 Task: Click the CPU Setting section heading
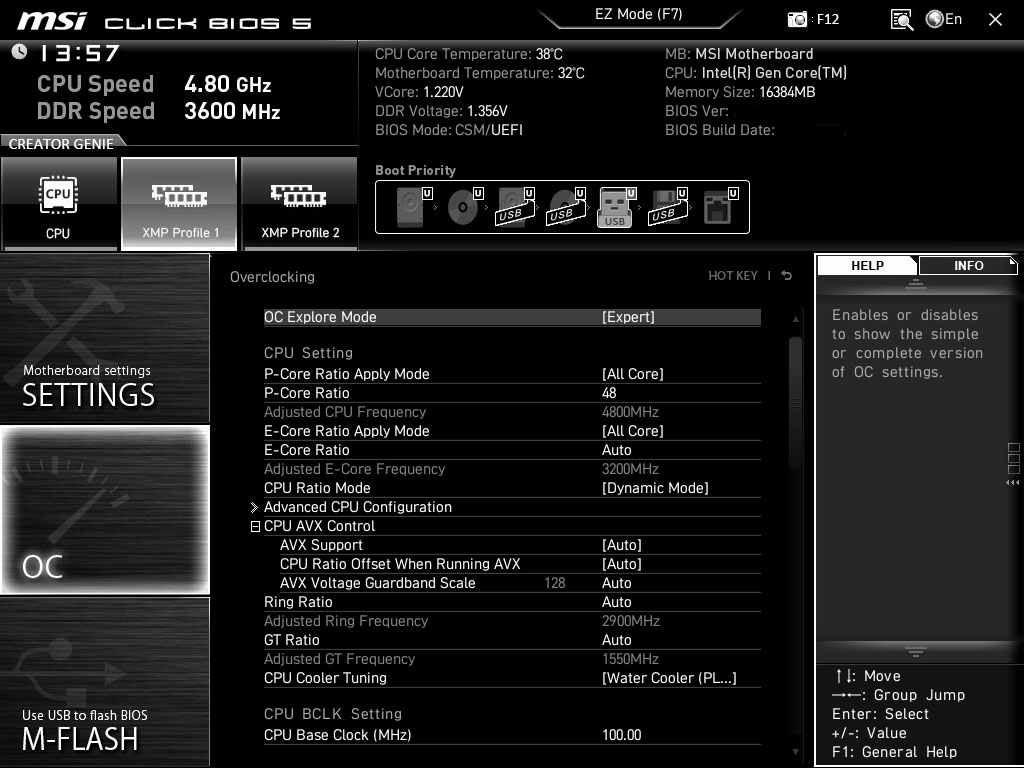308,353
